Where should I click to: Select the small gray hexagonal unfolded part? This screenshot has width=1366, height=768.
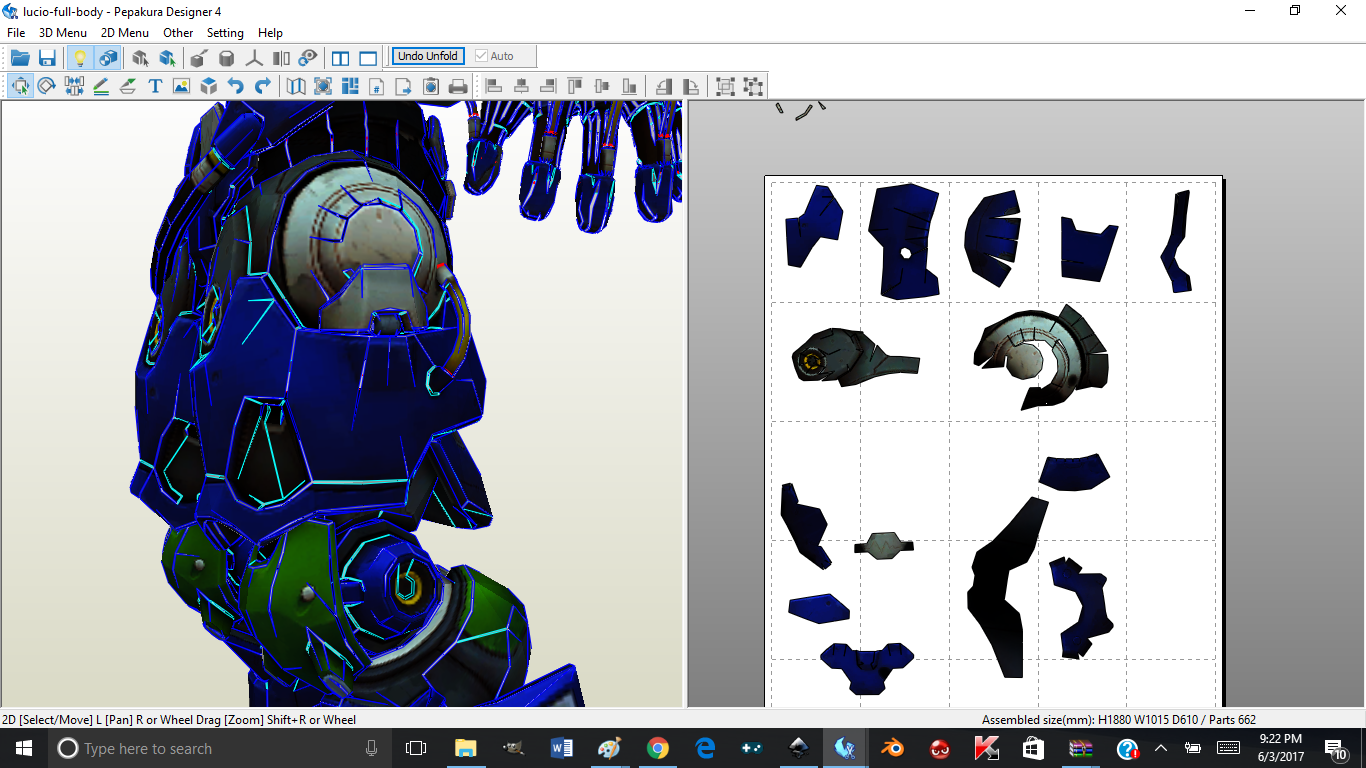click(884, 545)
